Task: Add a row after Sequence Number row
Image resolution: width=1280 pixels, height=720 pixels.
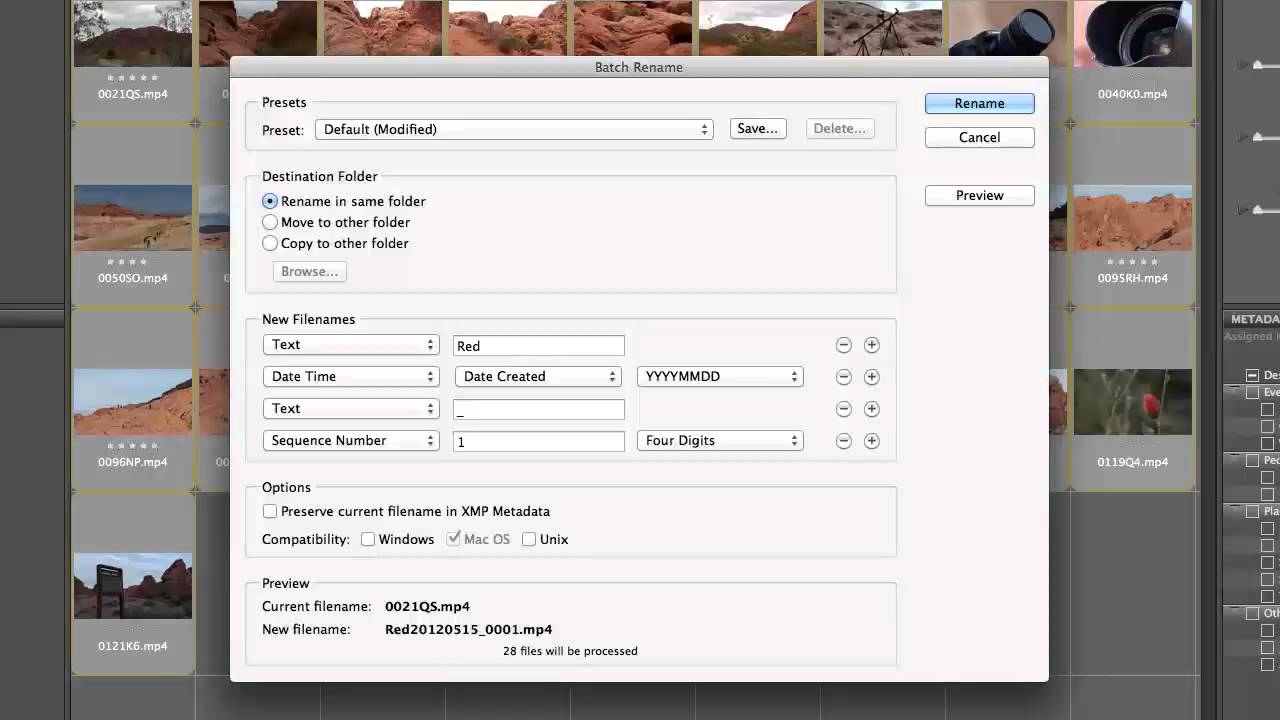Action: pos(871,441)
